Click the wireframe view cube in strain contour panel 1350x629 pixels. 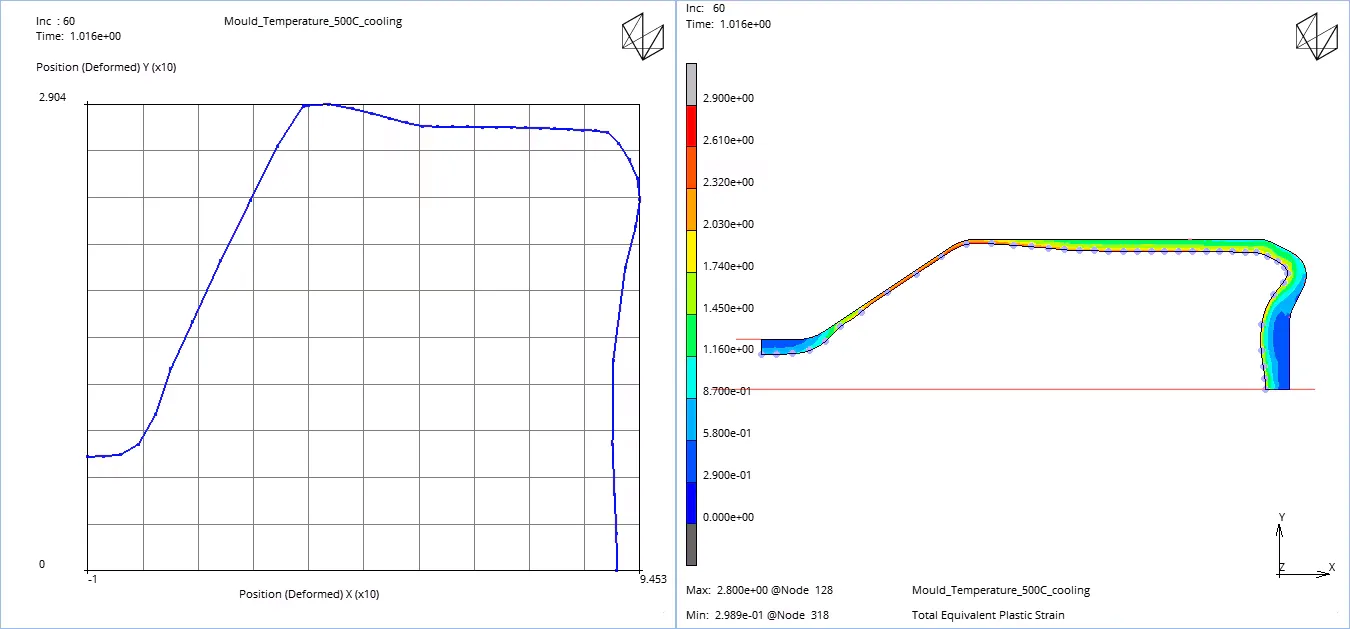tap(1316, 36)
